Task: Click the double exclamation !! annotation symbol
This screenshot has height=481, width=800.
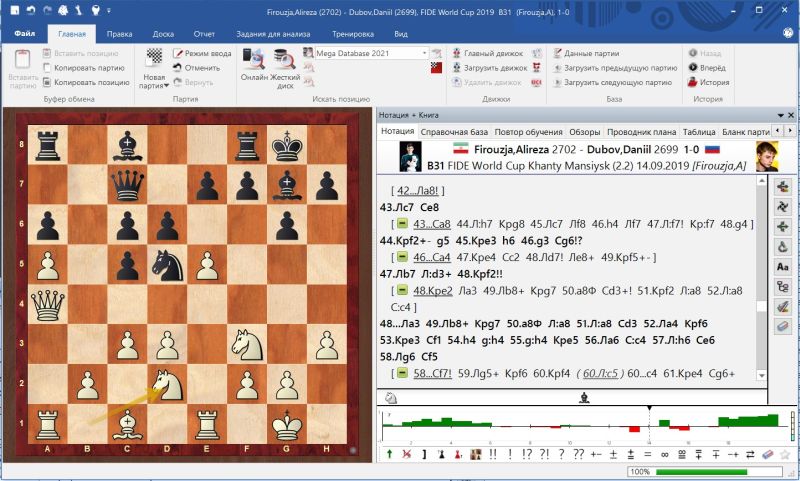Action: pyautogui.click(x=493, y=455)
